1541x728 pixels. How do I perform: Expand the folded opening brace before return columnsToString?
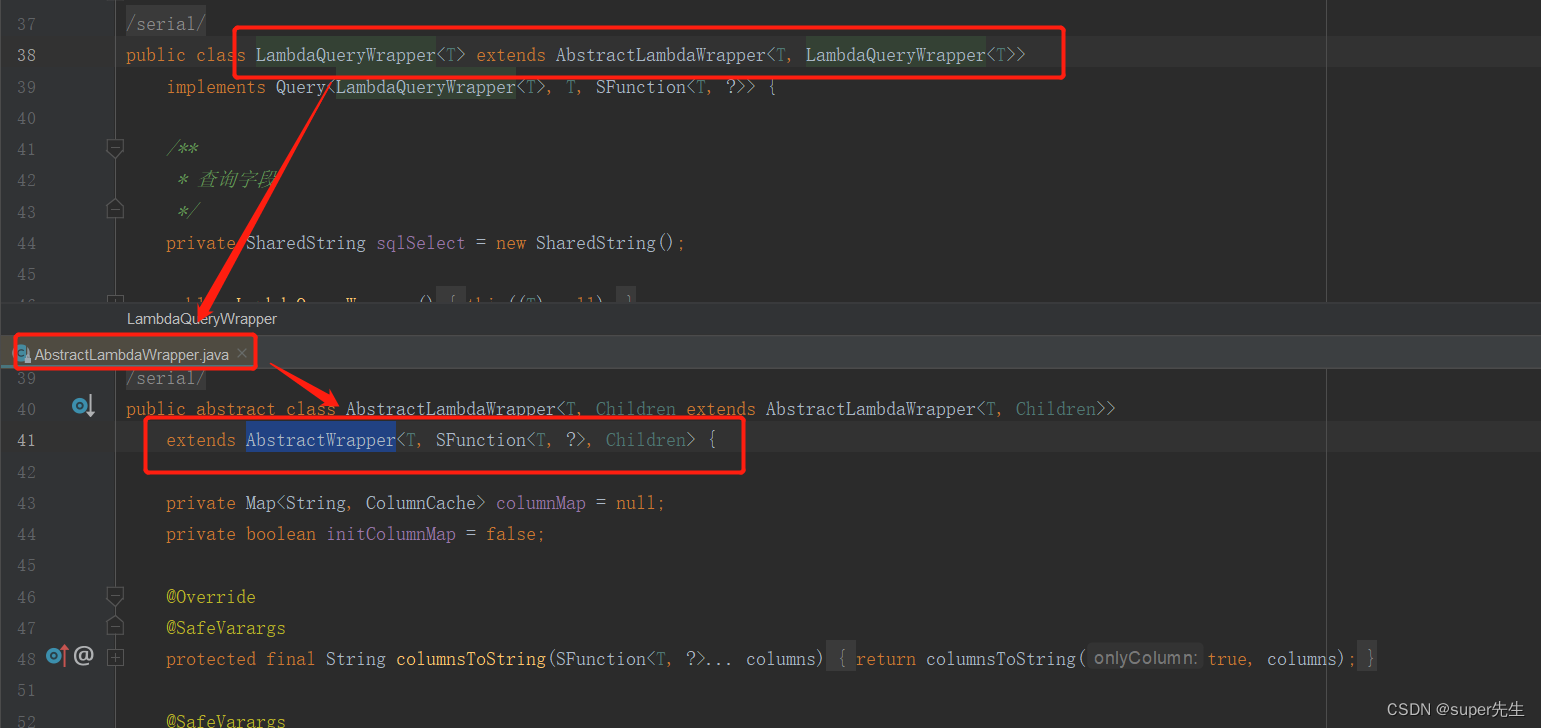(x=842, y=659)
